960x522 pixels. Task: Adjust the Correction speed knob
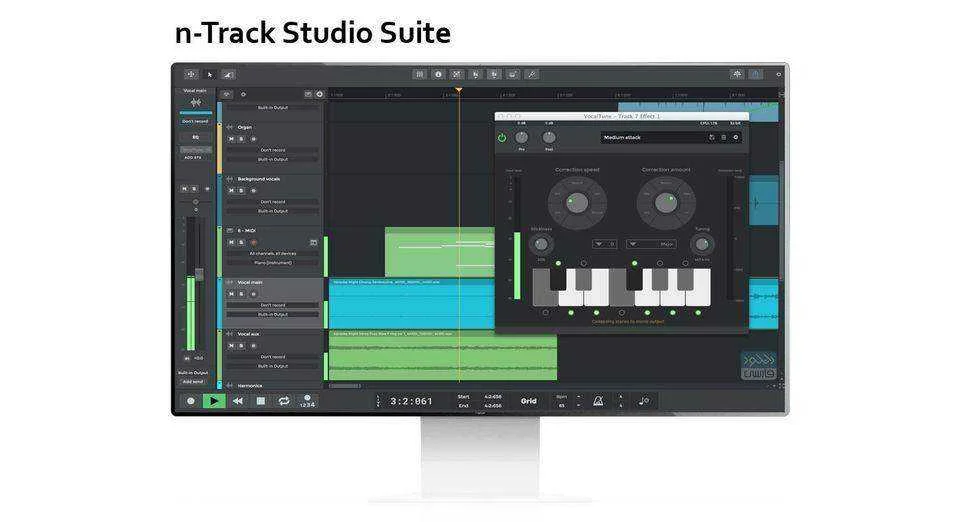point(577,203)
